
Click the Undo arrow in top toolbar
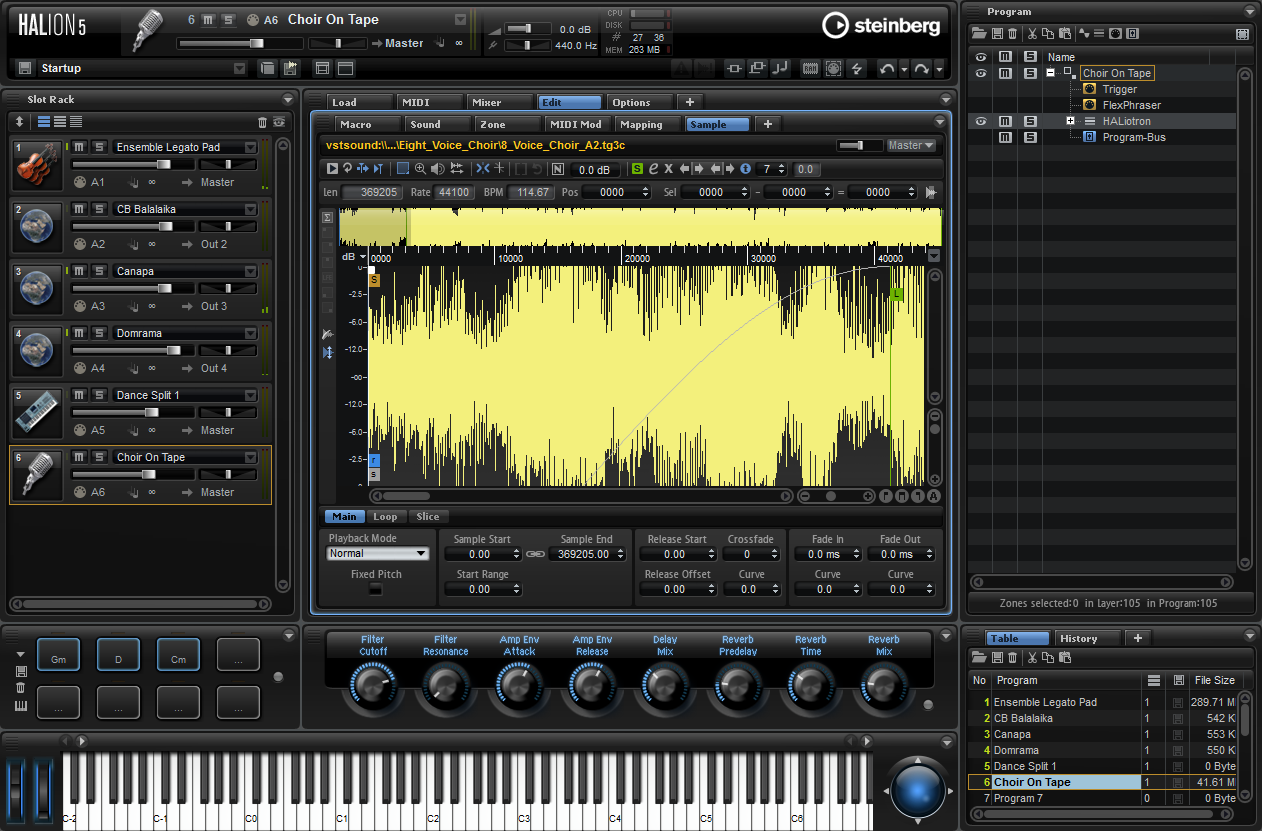[x=886, y=68]
